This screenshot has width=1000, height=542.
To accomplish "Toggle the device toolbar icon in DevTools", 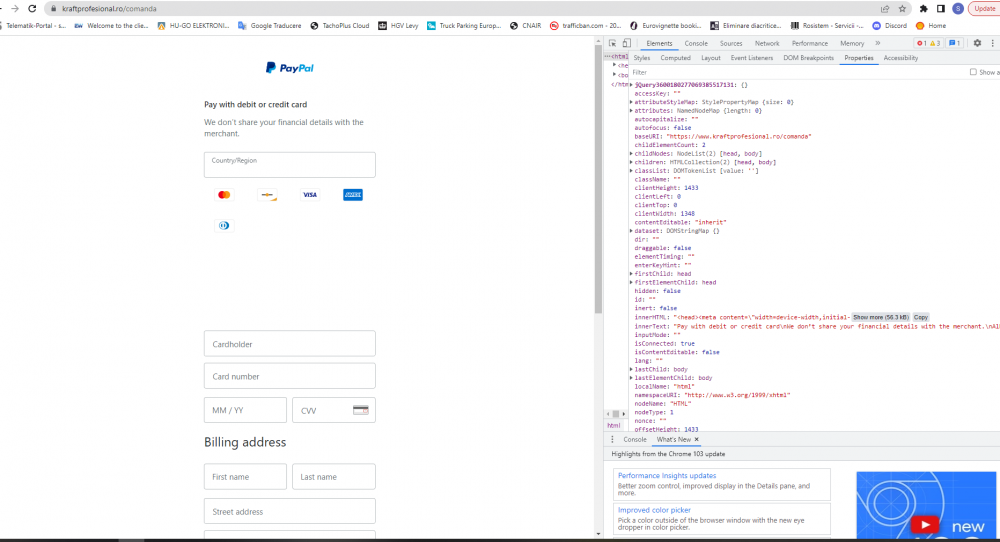I will point(626,43).
